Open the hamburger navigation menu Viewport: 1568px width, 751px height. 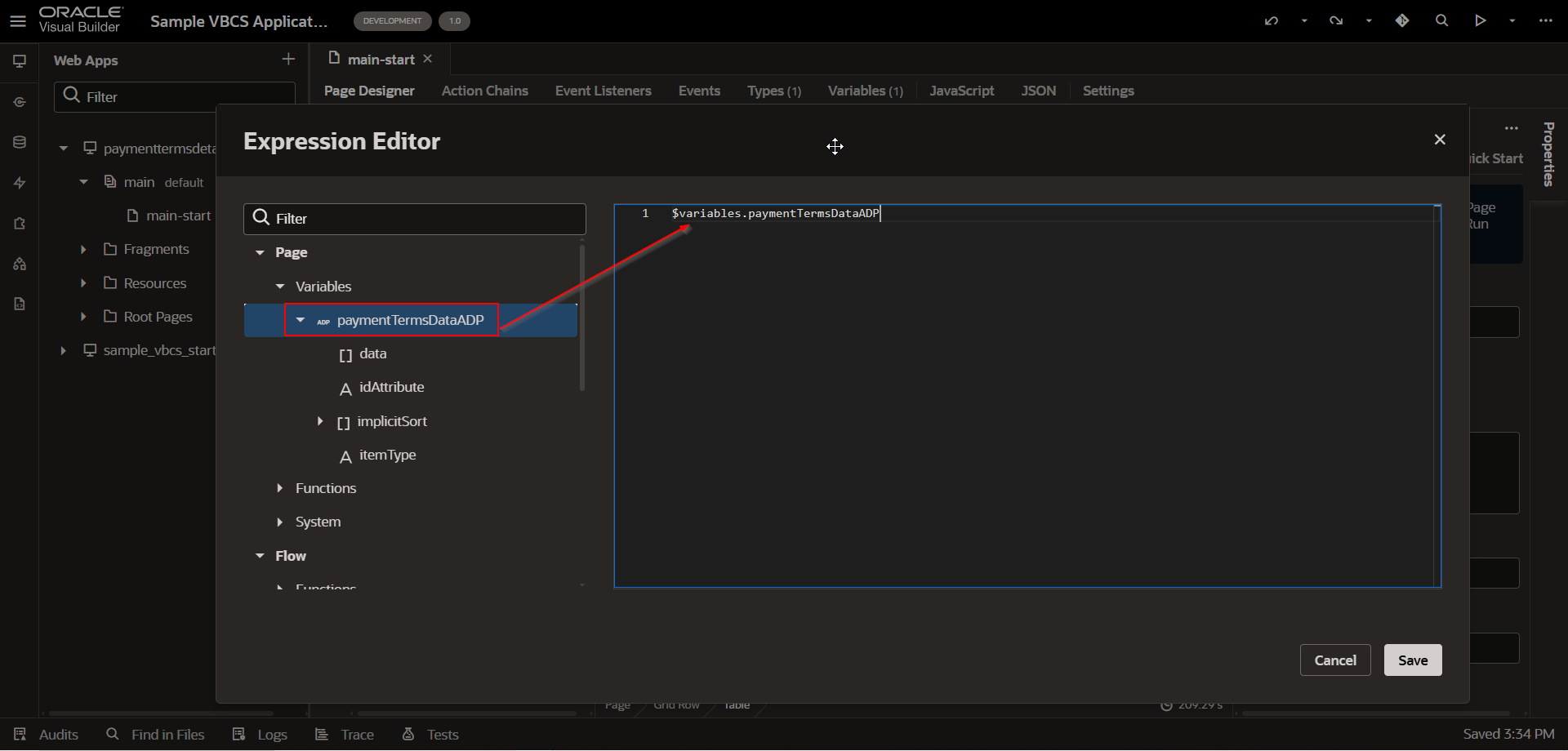point(18,21)
